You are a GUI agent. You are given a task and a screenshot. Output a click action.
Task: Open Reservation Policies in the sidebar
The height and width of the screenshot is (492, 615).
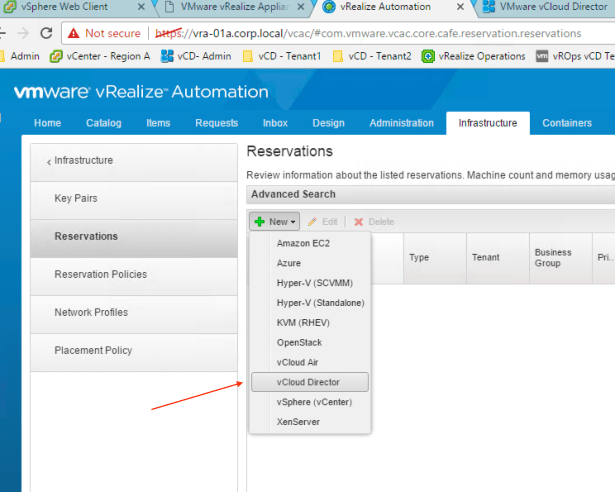coord(100,275)
